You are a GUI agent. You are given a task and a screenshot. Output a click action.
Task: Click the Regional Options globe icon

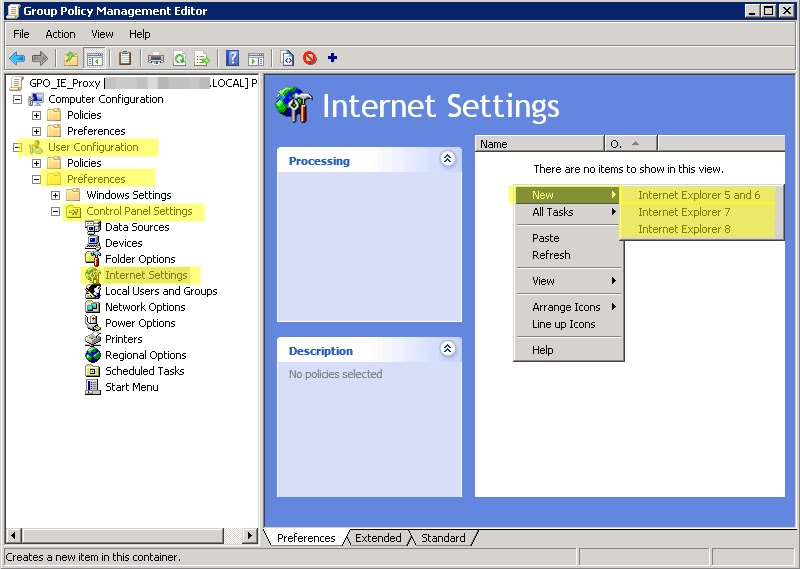[93, 355]
